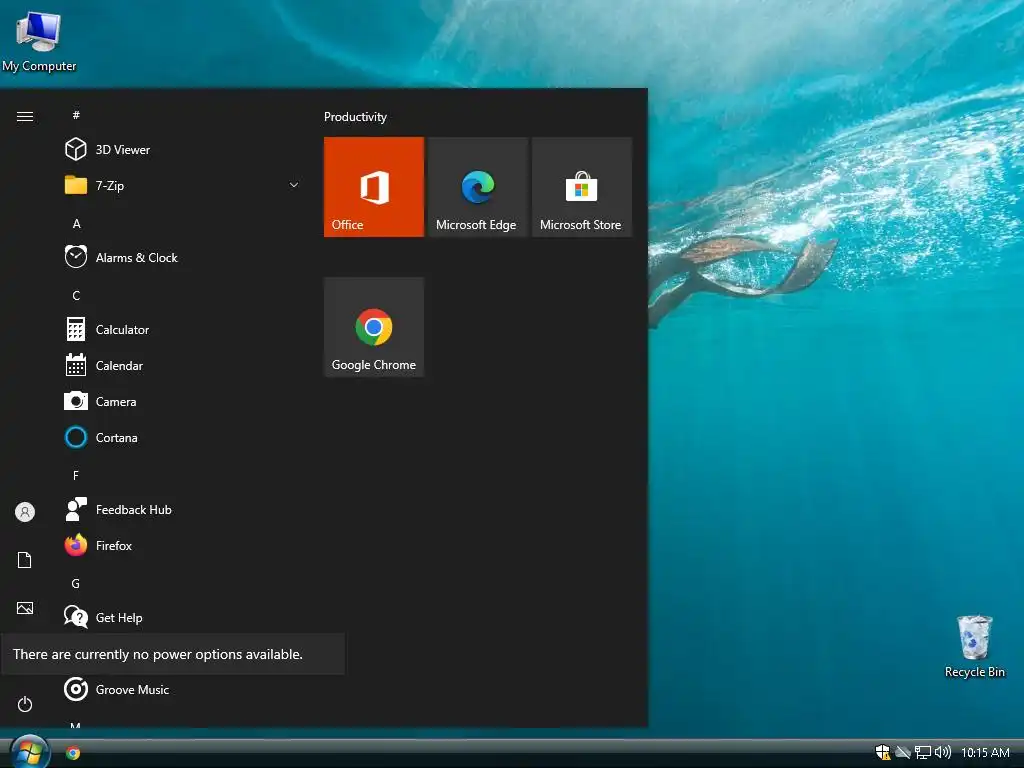Open the volume speaker tray icon
The height and width of the screenshot is (768, 1024).
tap(942, 752)
